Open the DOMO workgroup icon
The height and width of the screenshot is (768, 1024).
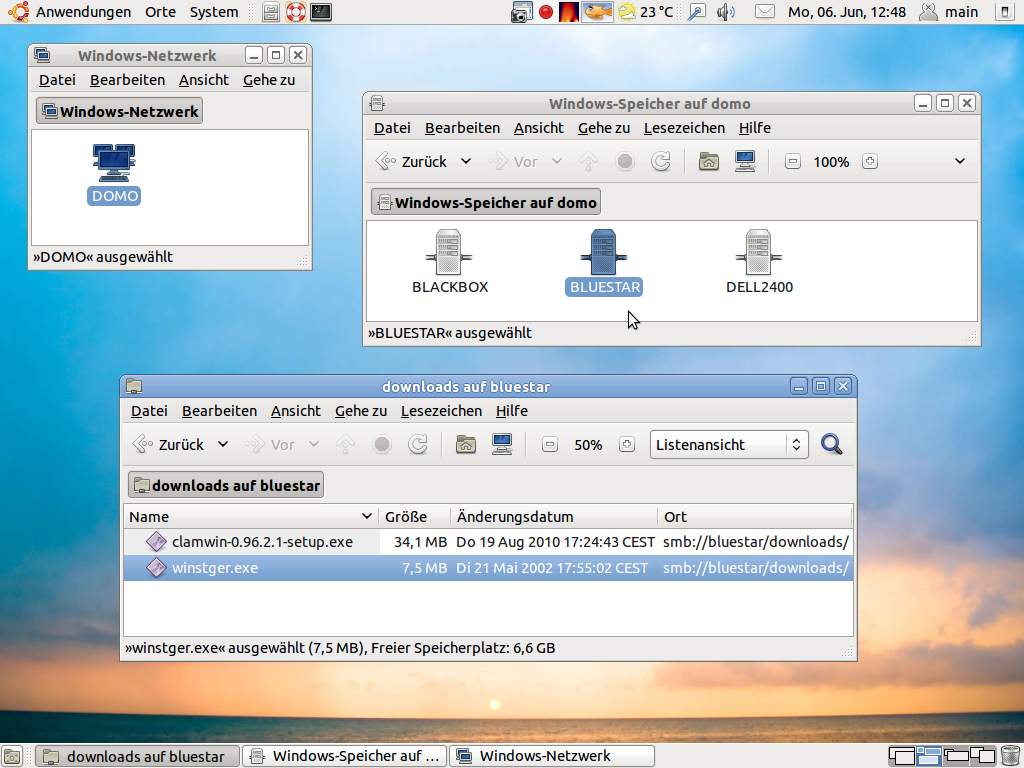(x=114, y=164)
